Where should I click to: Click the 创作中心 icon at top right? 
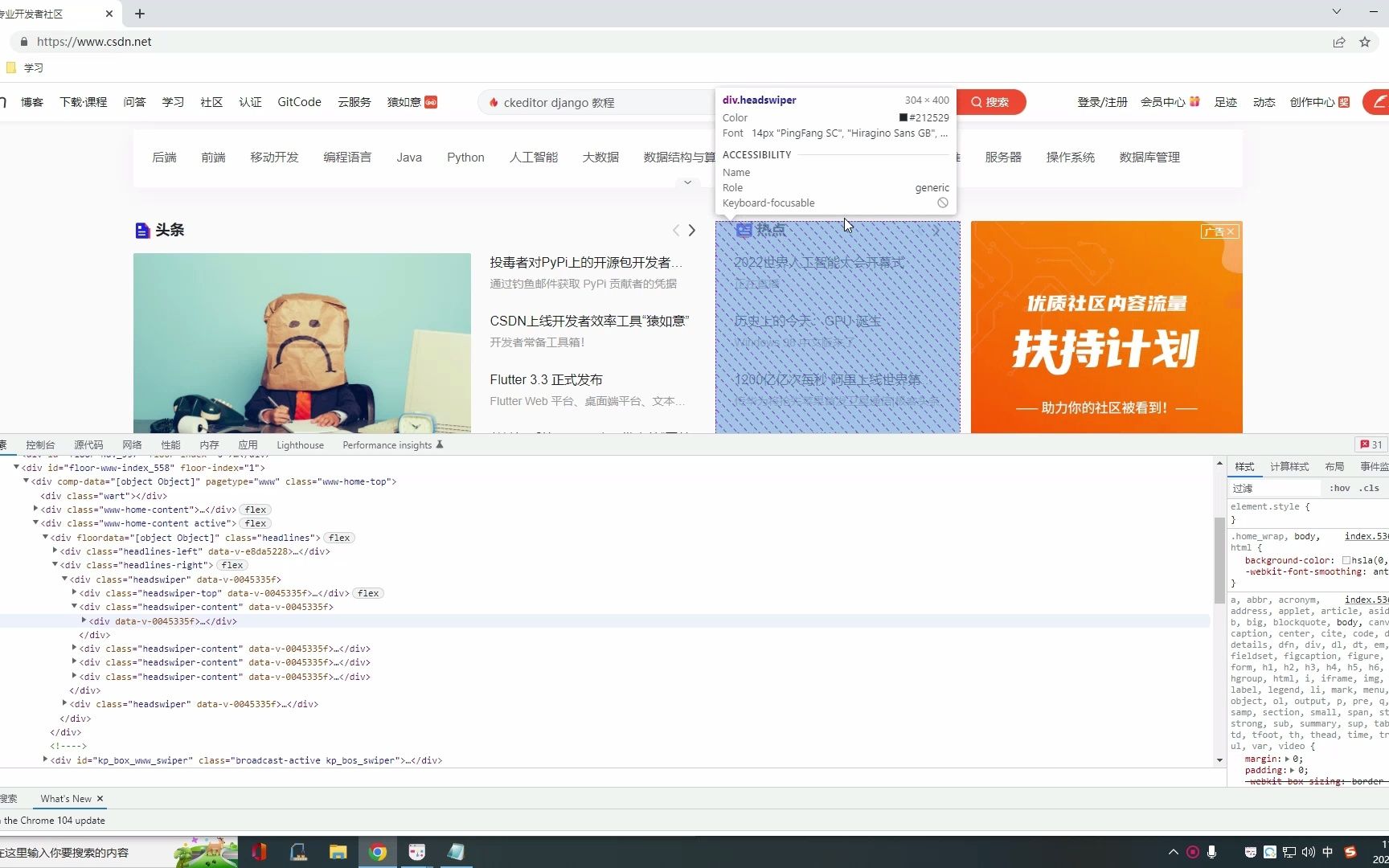[x=1344, y=102]
